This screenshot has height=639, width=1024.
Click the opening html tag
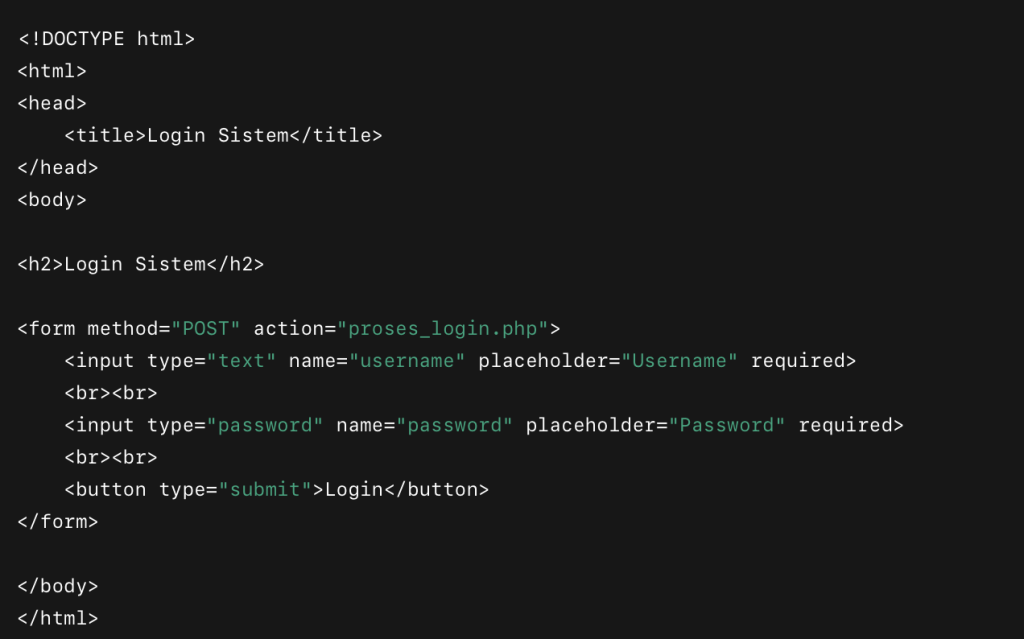pyautogui.click(x=52, y=71)
